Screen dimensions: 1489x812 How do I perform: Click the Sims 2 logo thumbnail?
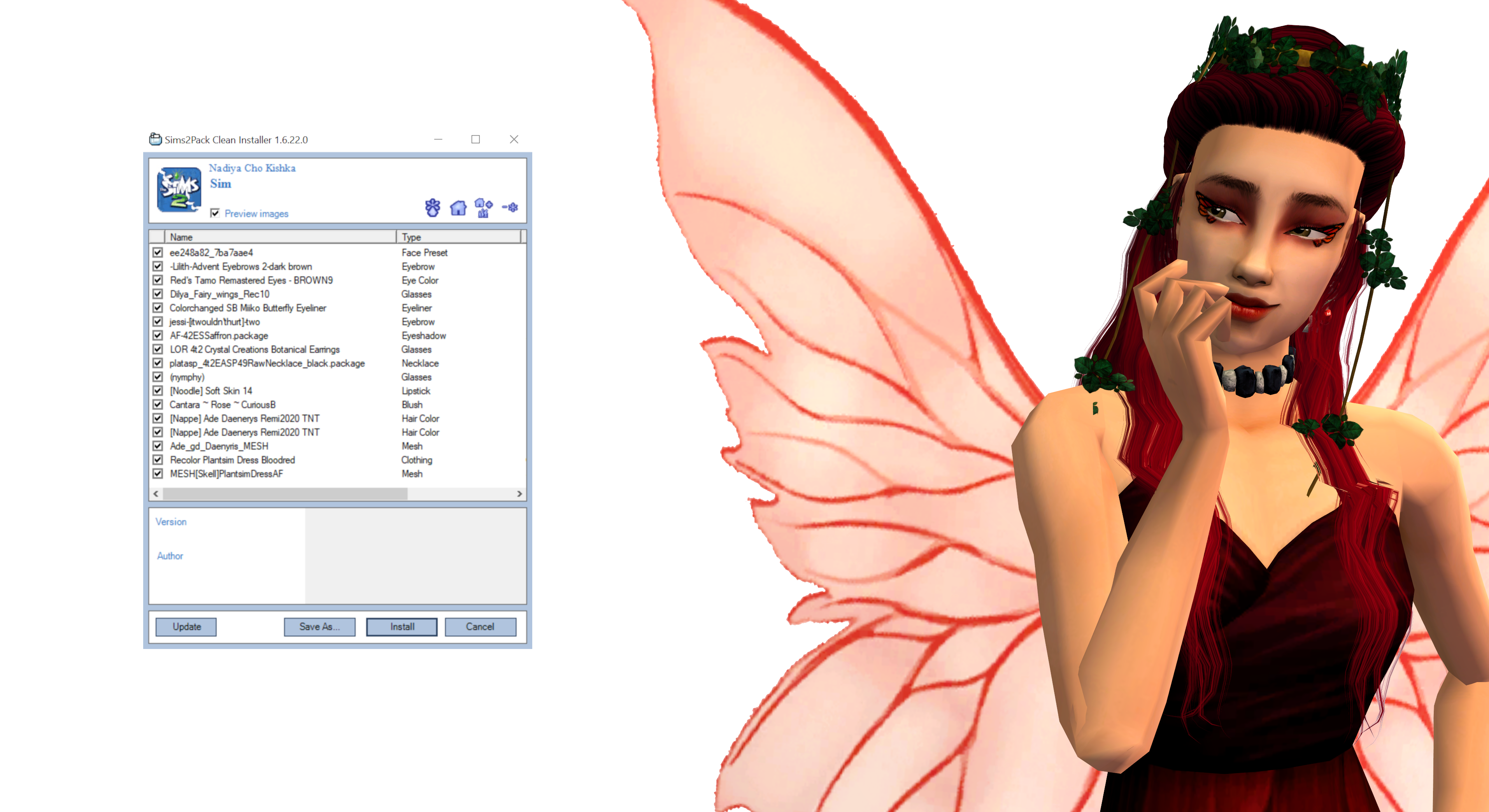[x=179, y=189]
